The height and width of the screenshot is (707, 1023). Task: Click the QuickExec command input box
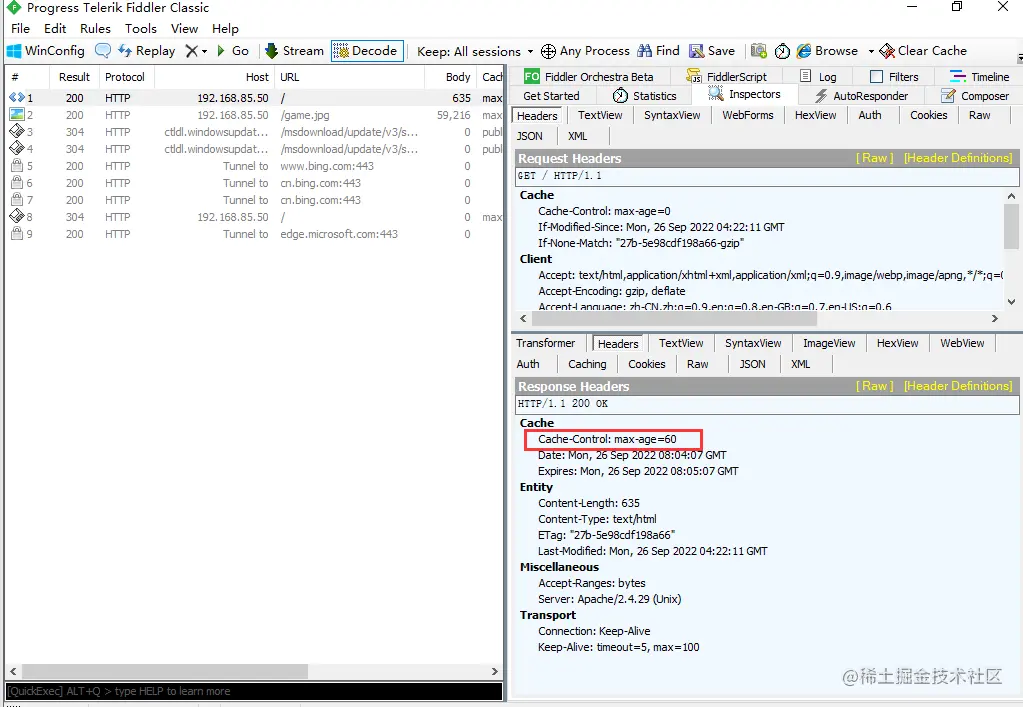254,691
